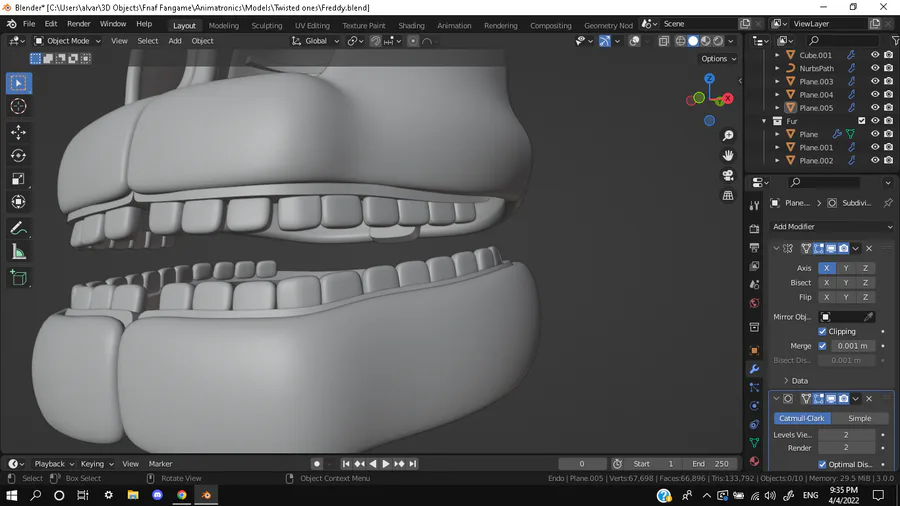Toggle mirror Axis Y
Image resolution: width=900 pixels, height=506 pixels.
(845, 268)
